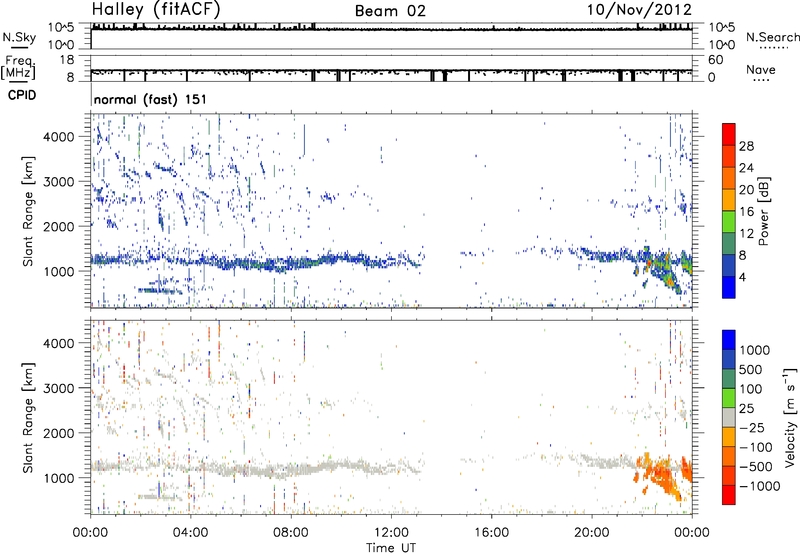Click "-25" on the velocity colorbar

(x=752, y=428)
